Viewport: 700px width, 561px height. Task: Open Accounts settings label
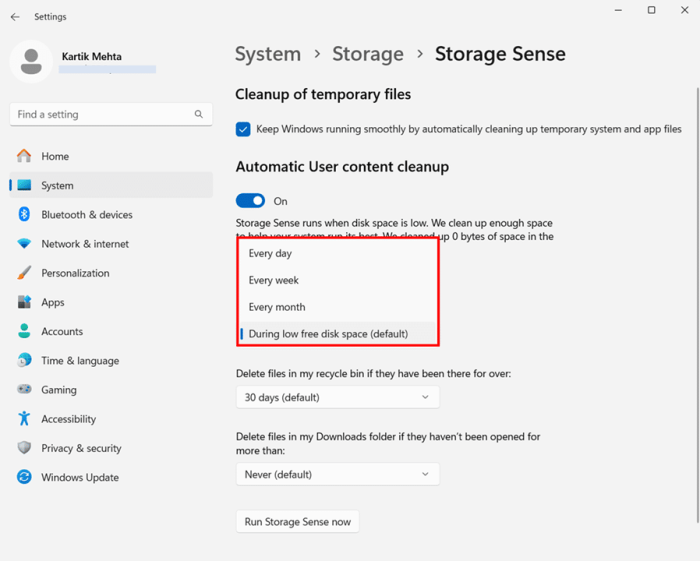pyautogui.click(x=62, y=332)
